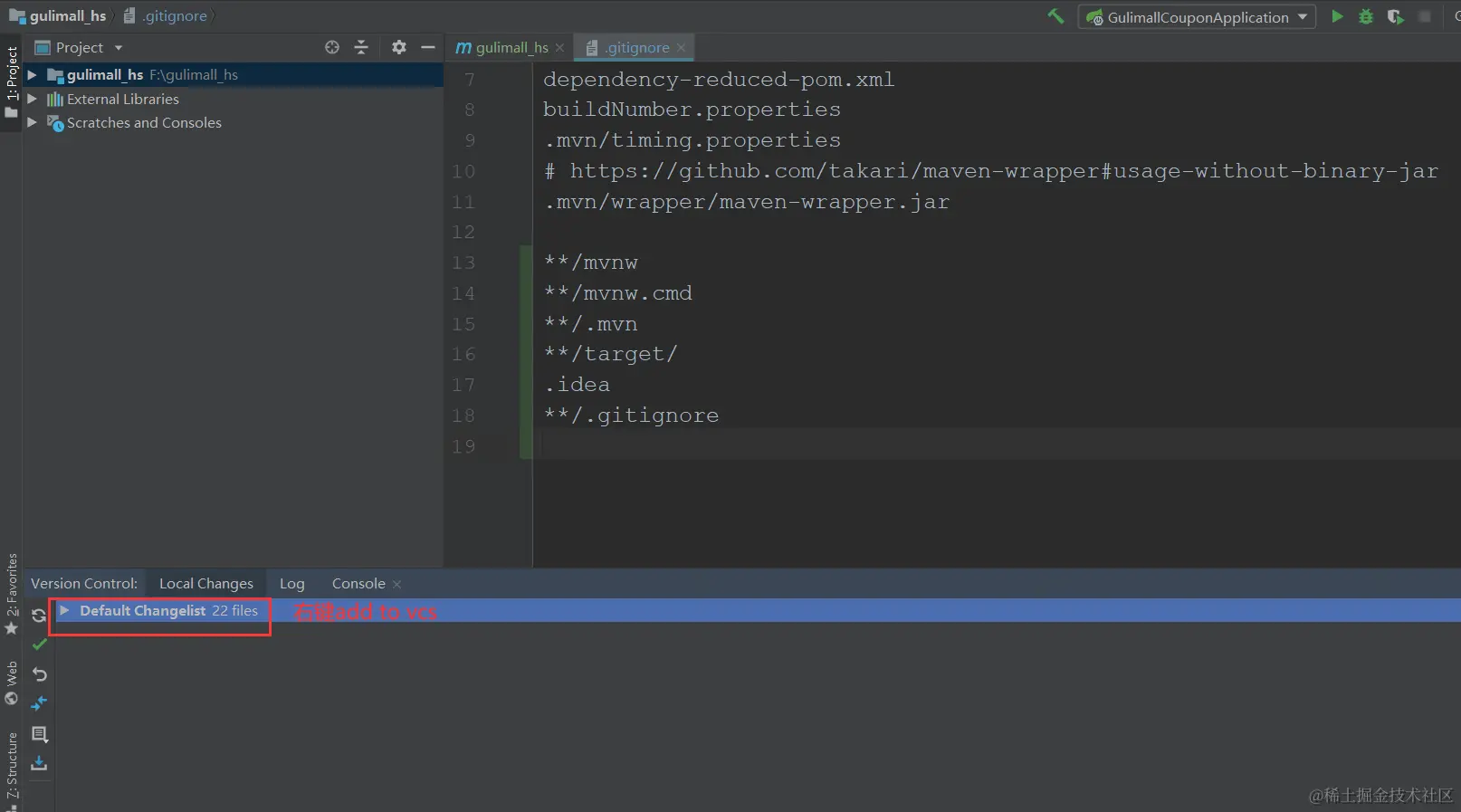
Task: Click gulimall_hs in the navigation breadcrumb
Action: click(58, 16)
